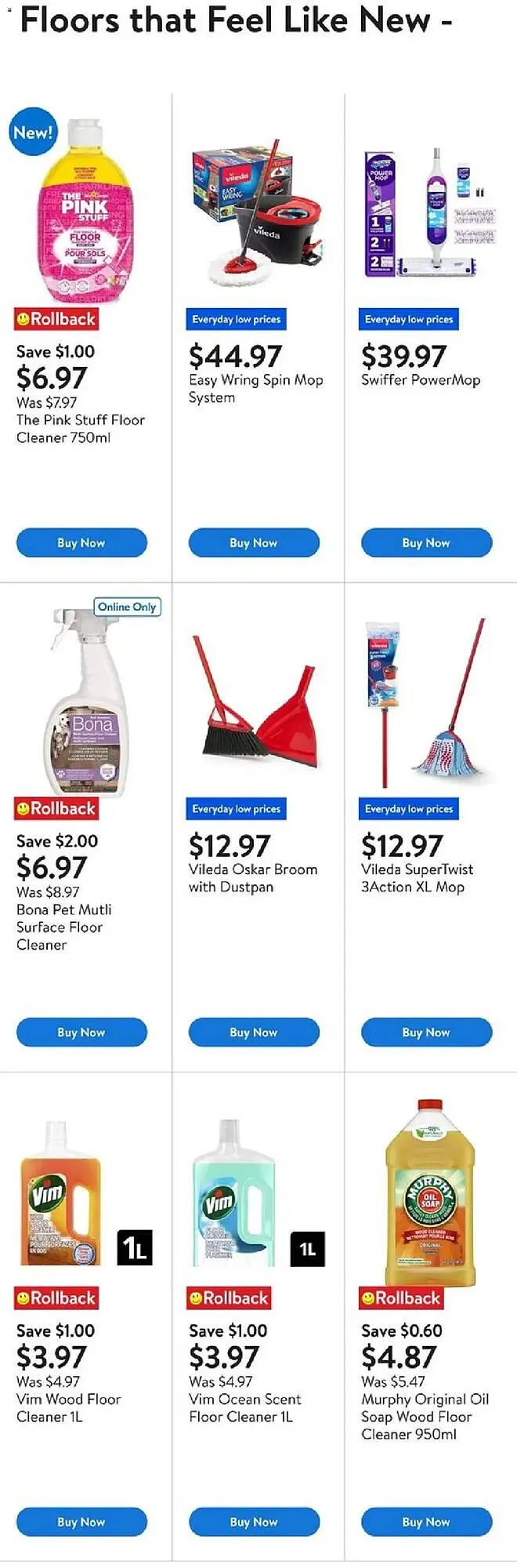Click Buy Now for Vileda Oskar Broom
This screenshot has width=517, height=1568.
254,1032
